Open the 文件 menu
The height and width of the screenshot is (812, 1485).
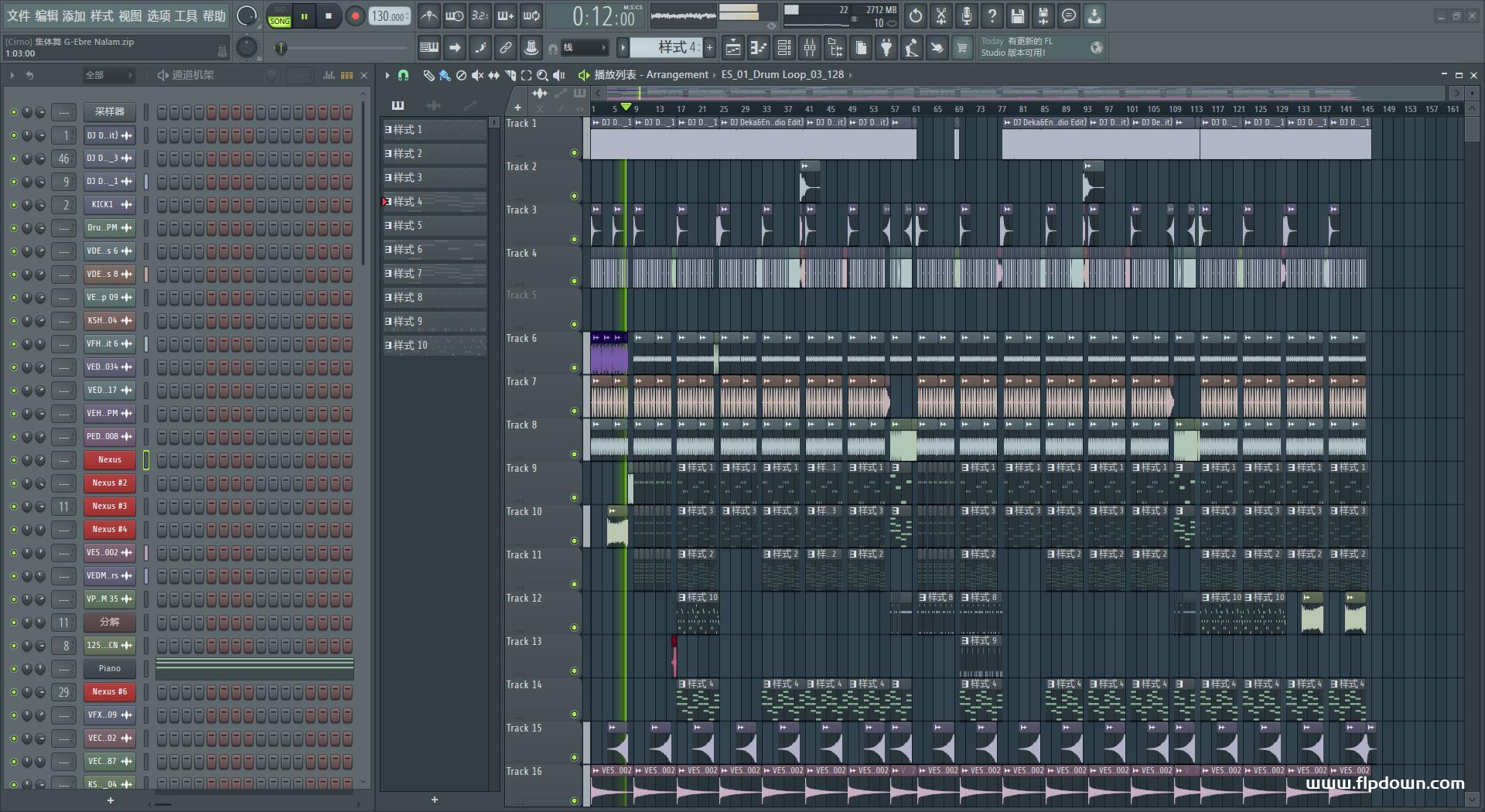19,16
